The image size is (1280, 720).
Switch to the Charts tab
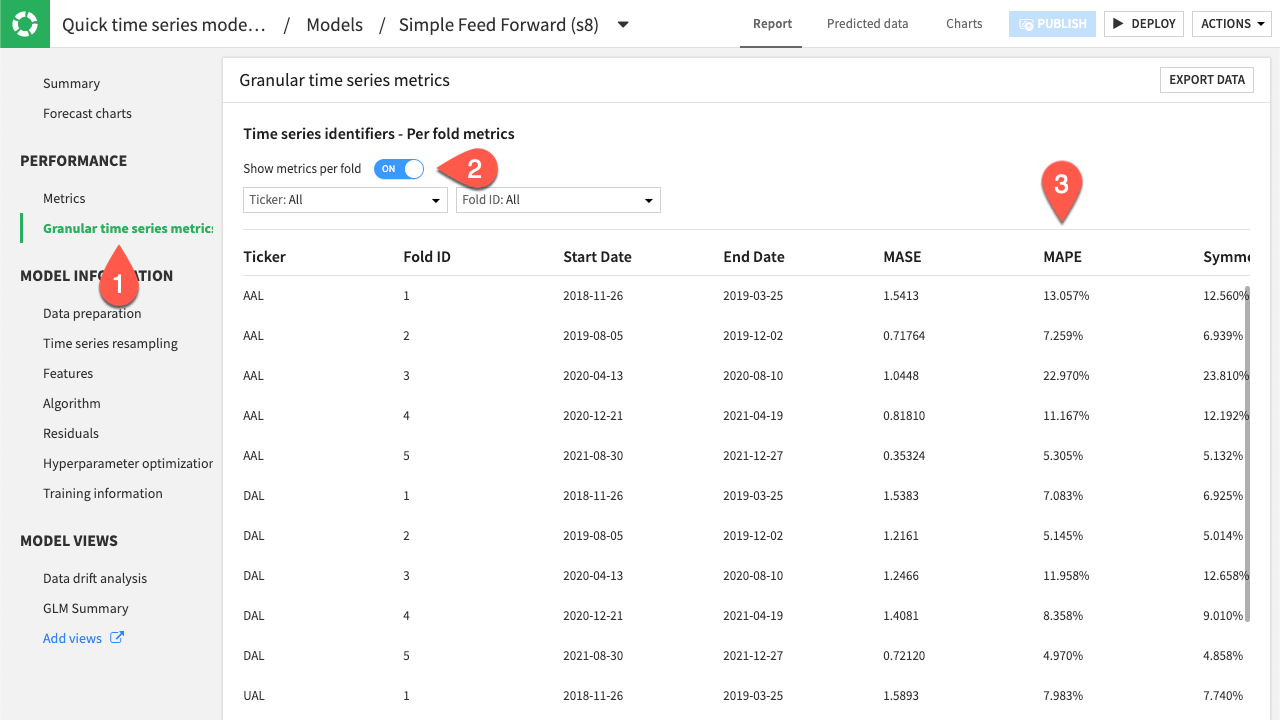pos(964,24)
